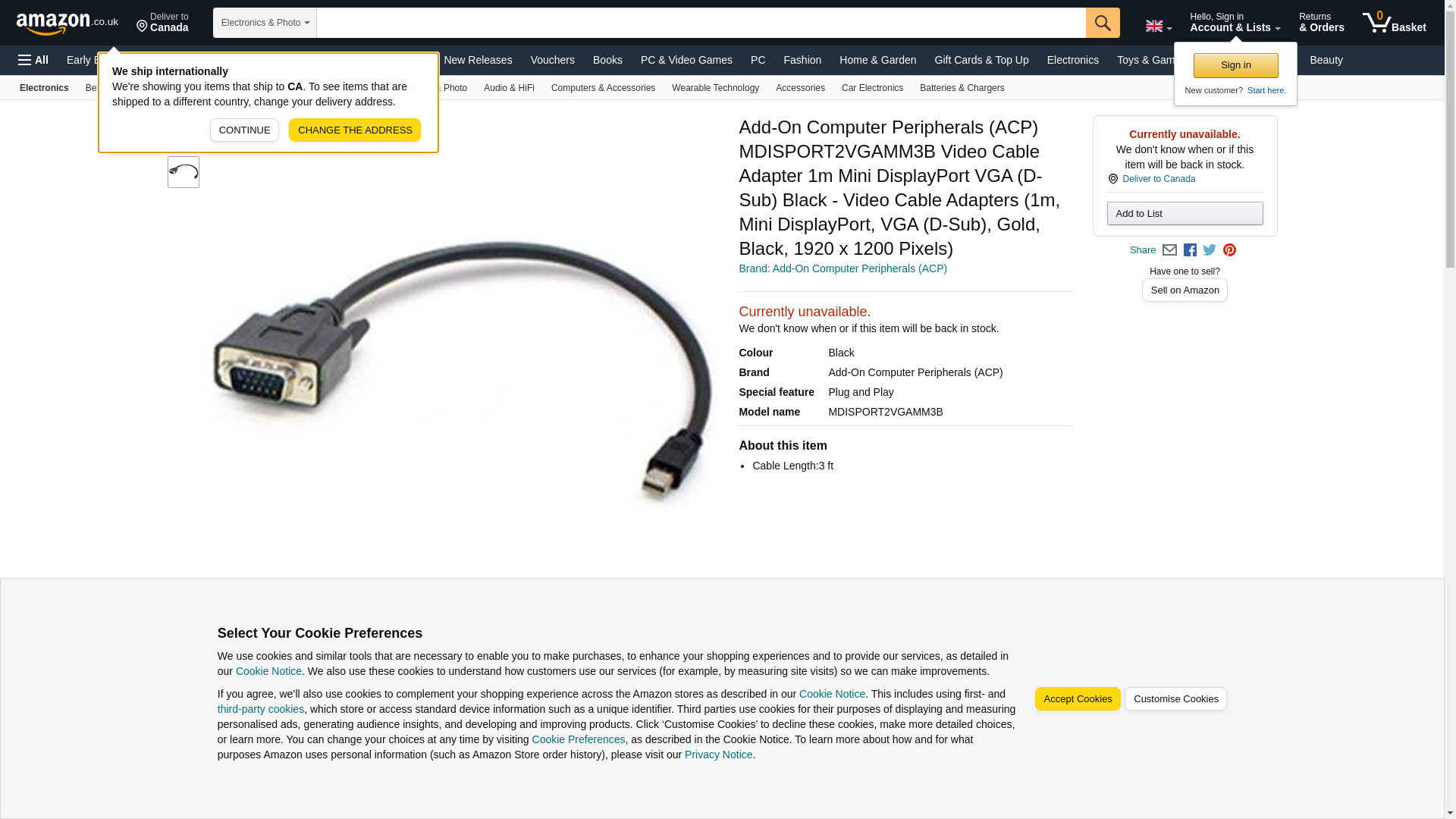
Task: Focus the search text field
Action: 701,23
